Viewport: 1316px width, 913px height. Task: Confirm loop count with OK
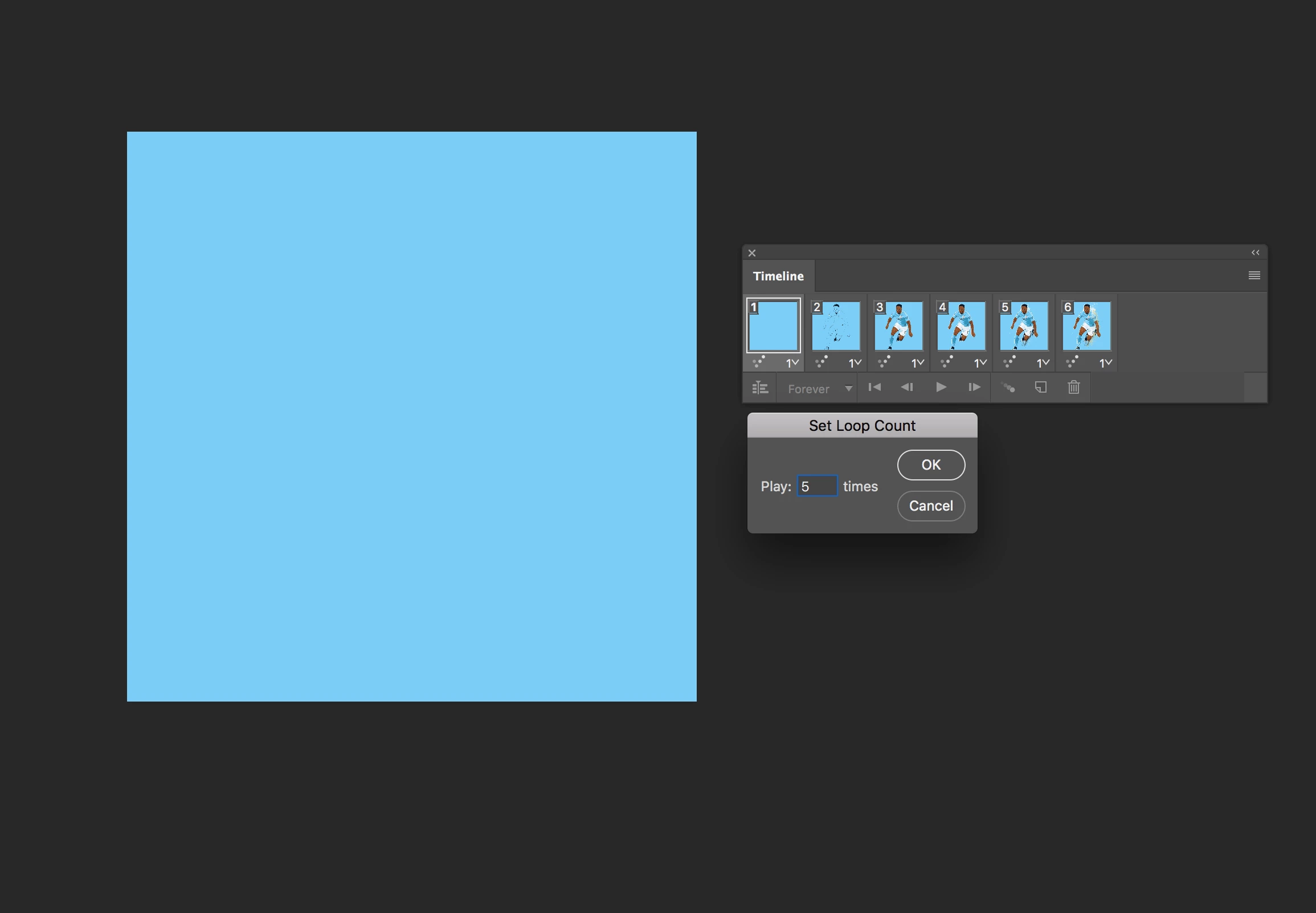click(931, 464)
